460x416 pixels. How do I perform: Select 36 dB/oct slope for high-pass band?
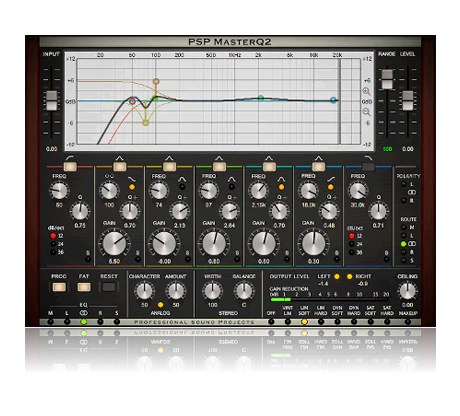(53, 252)
